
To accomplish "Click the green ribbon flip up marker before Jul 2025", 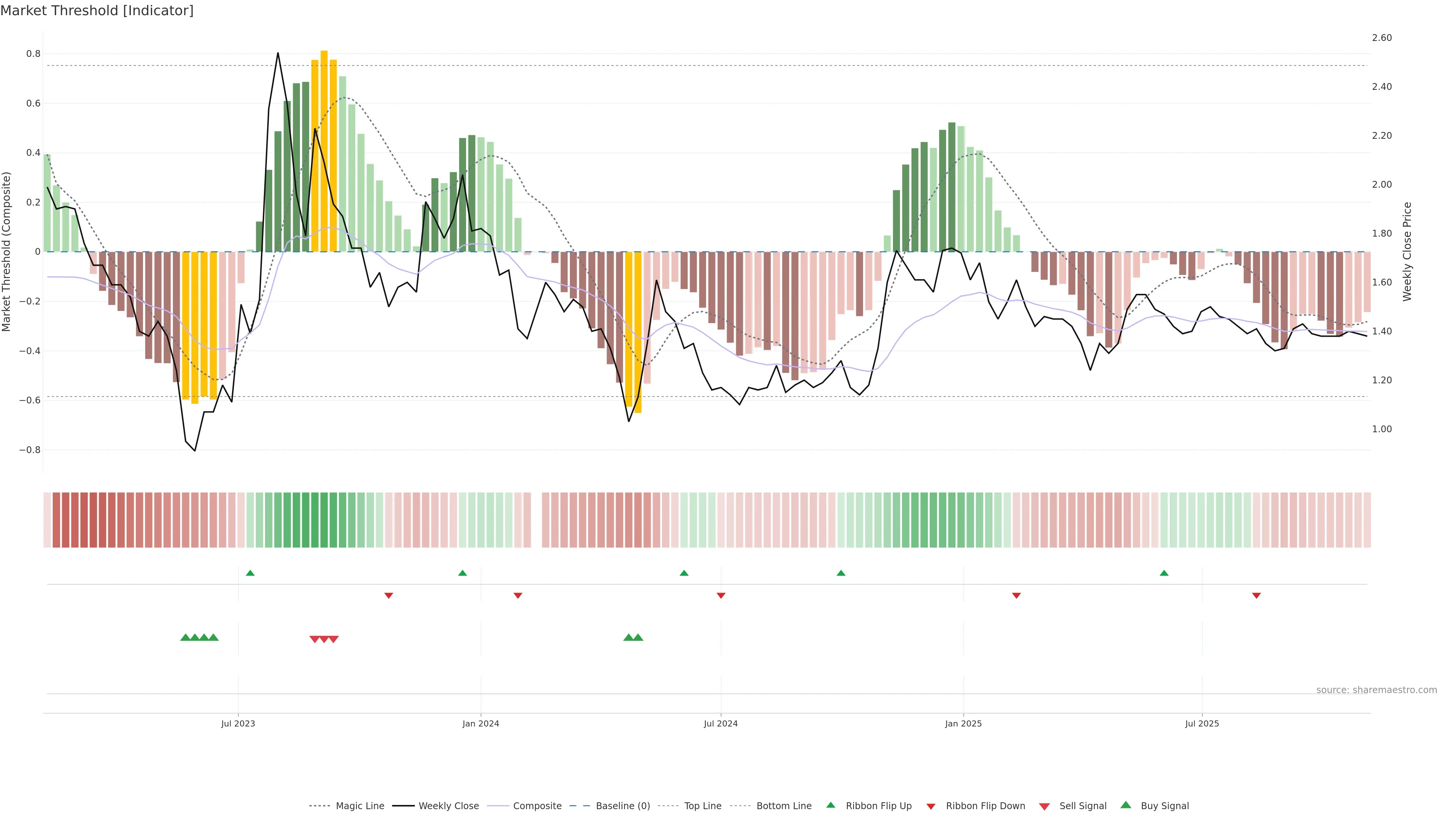I will [x=1164, y=573].
